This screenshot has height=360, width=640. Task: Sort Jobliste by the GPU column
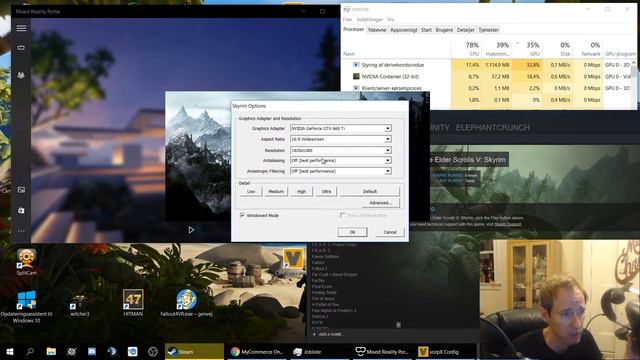[x=527, y=49]
